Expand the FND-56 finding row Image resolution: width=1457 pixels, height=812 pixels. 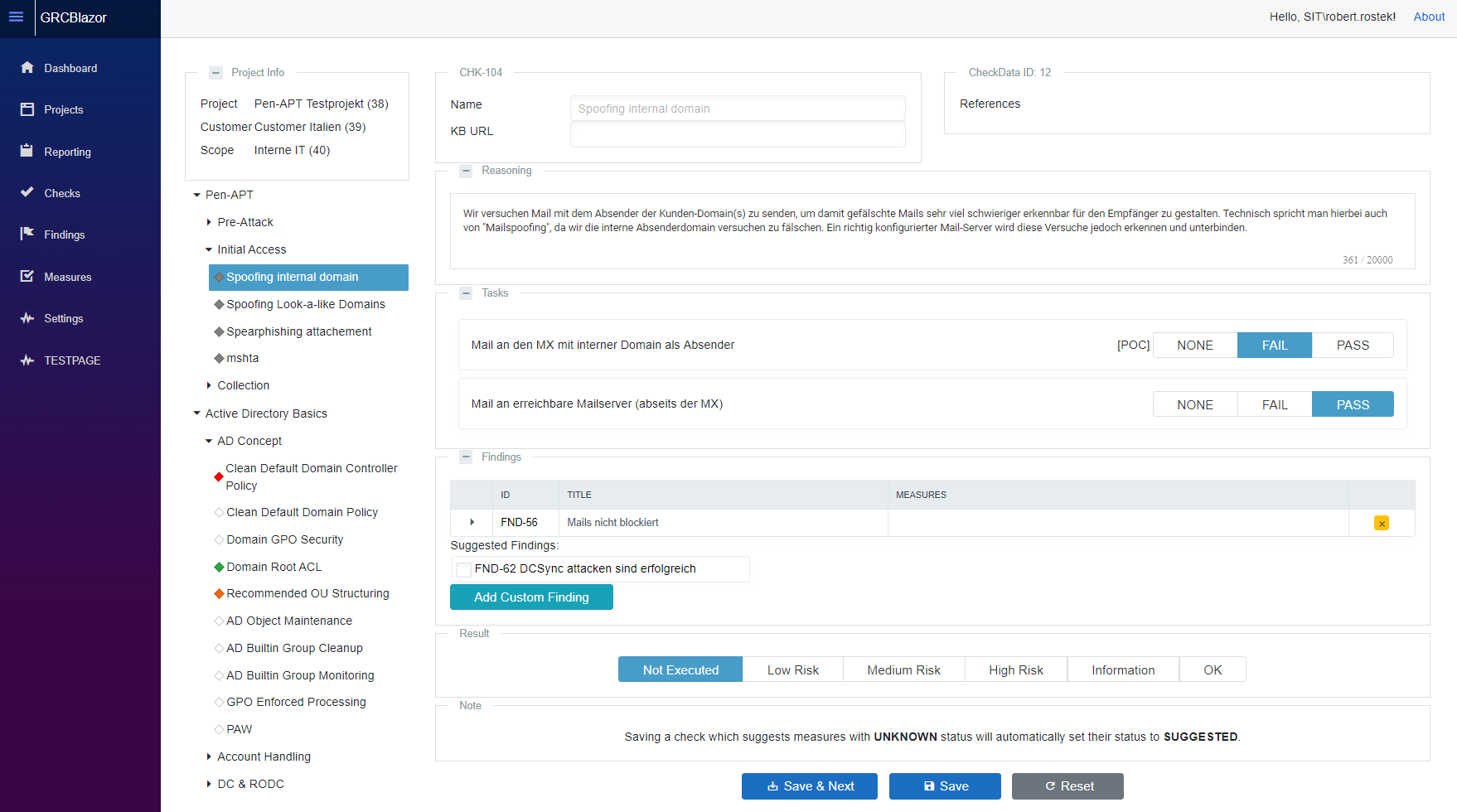coord(472,522)
